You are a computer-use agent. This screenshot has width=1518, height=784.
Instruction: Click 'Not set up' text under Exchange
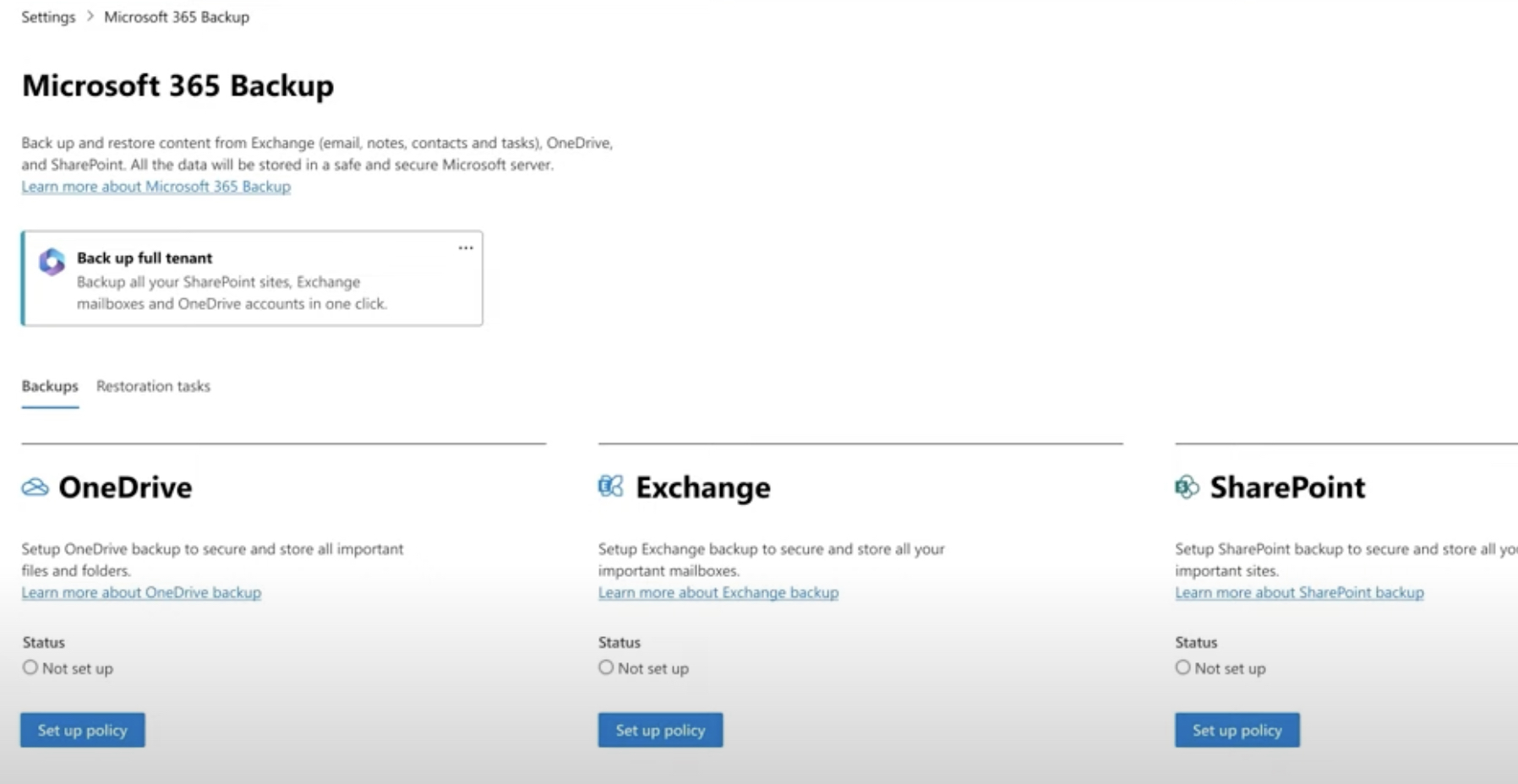point(653,668)
